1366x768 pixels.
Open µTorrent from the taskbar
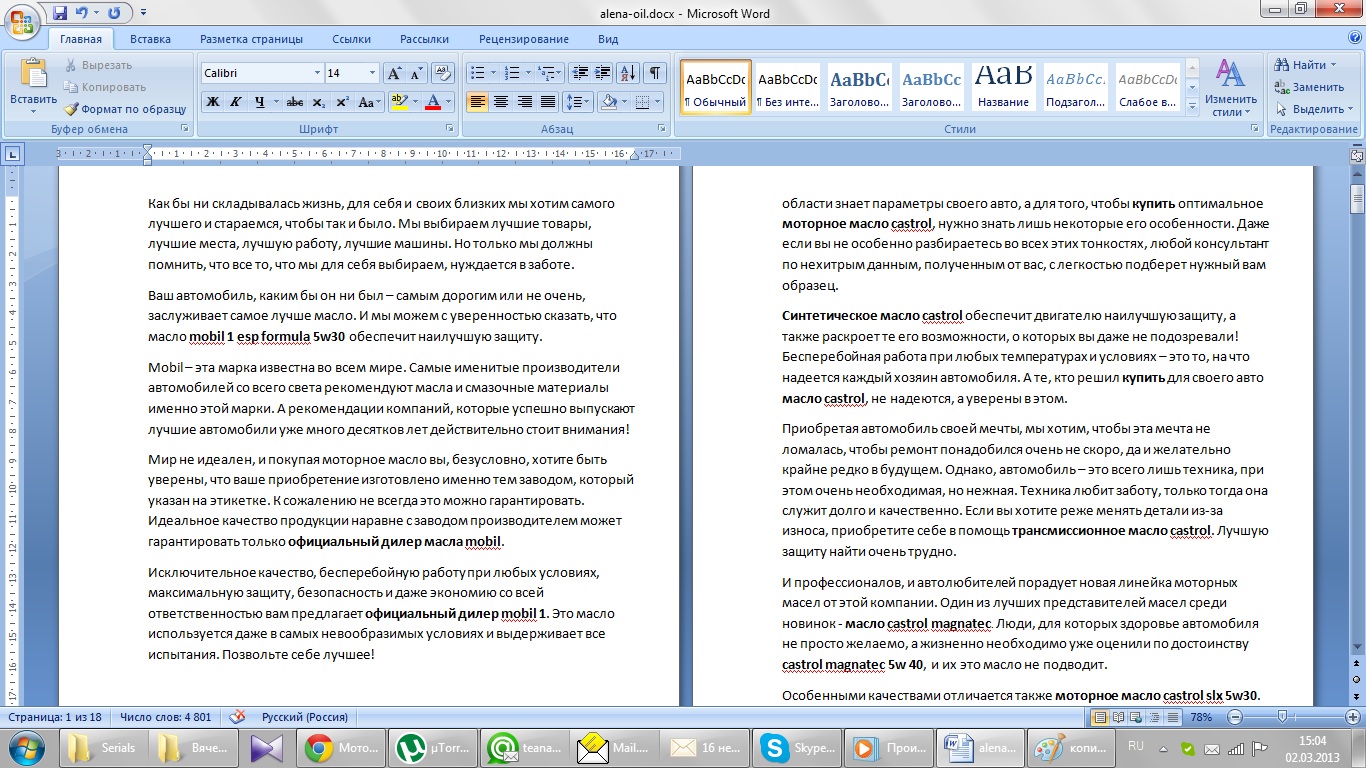click(433, 748)
